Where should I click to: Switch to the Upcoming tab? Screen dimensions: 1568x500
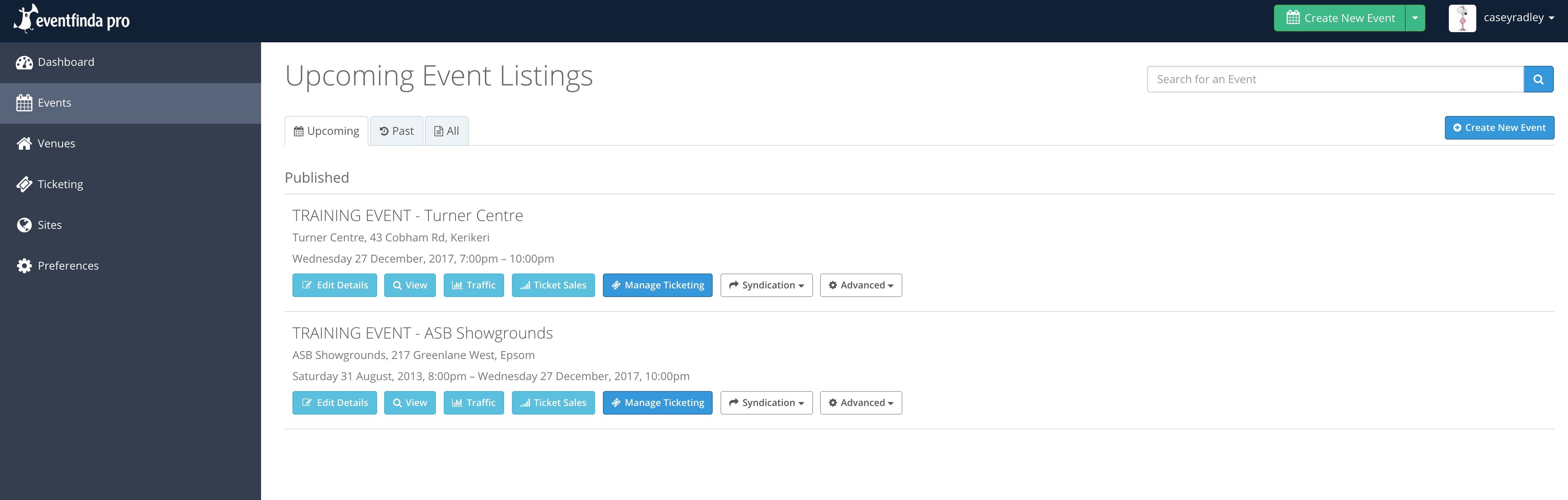(x=326, y=131)
